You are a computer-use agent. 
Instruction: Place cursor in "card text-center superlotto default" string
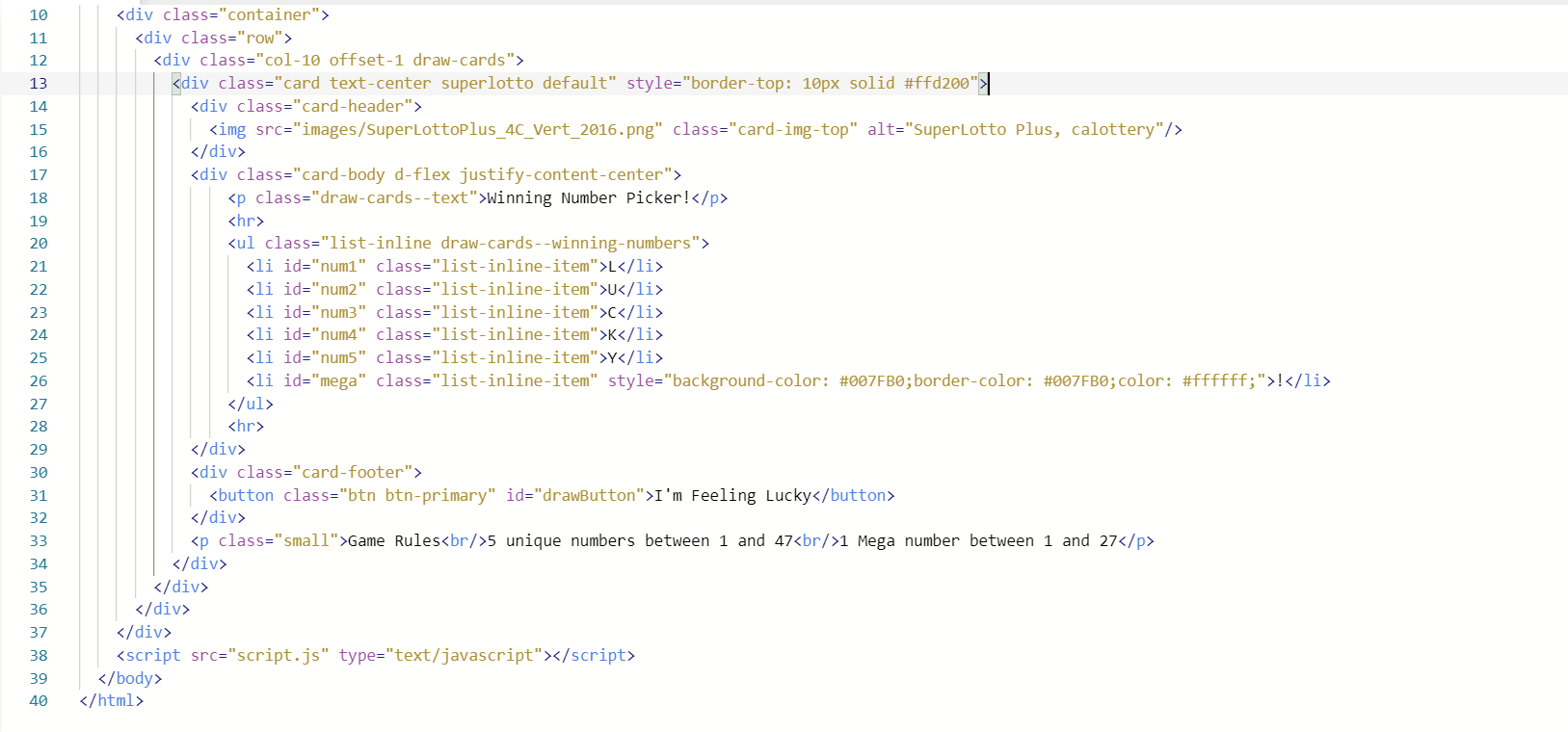click(x=445, y=83)
